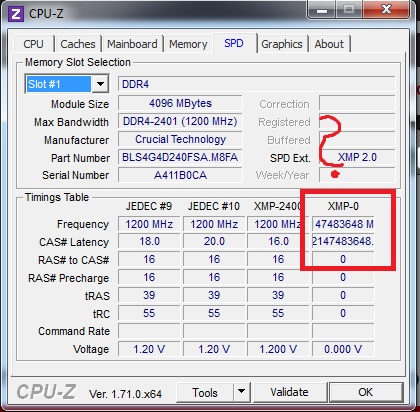Click the XMP-0 column header
The height and width of the screenshot is (412, 420).
click(x=343, y=206)
